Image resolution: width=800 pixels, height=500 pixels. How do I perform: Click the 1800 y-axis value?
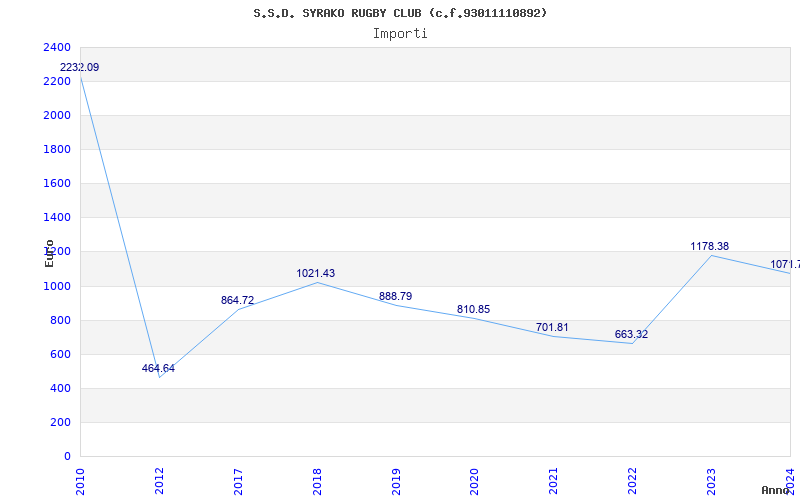57,149
